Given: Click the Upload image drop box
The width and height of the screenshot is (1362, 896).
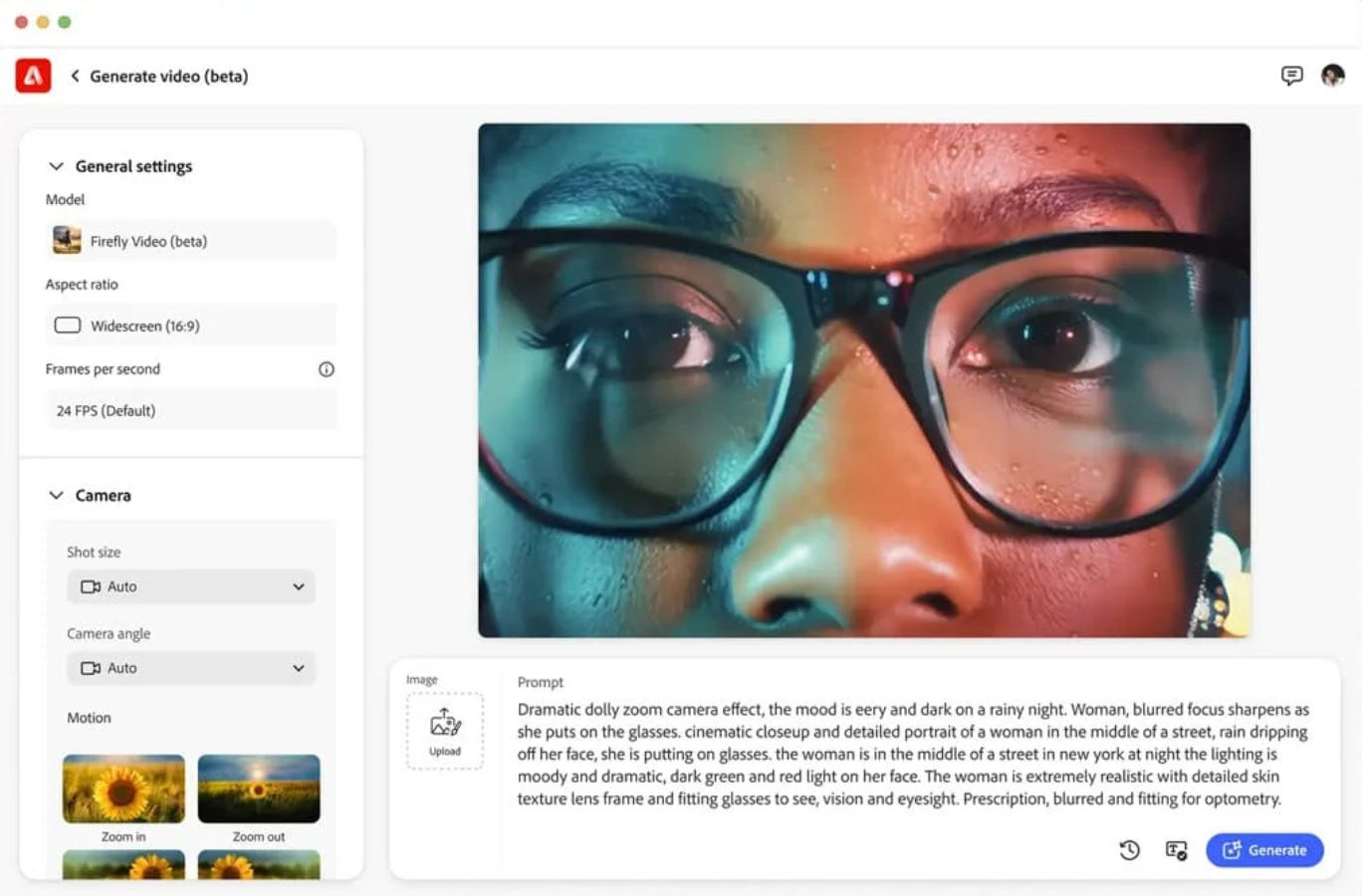Looking at the screenshot, I should (445, 732).
